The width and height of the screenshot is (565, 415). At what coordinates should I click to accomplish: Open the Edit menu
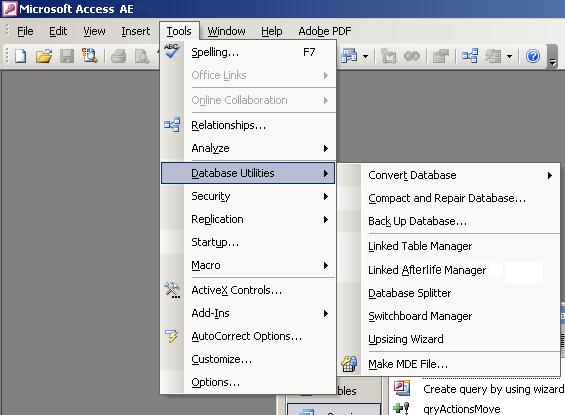(58, 31)
